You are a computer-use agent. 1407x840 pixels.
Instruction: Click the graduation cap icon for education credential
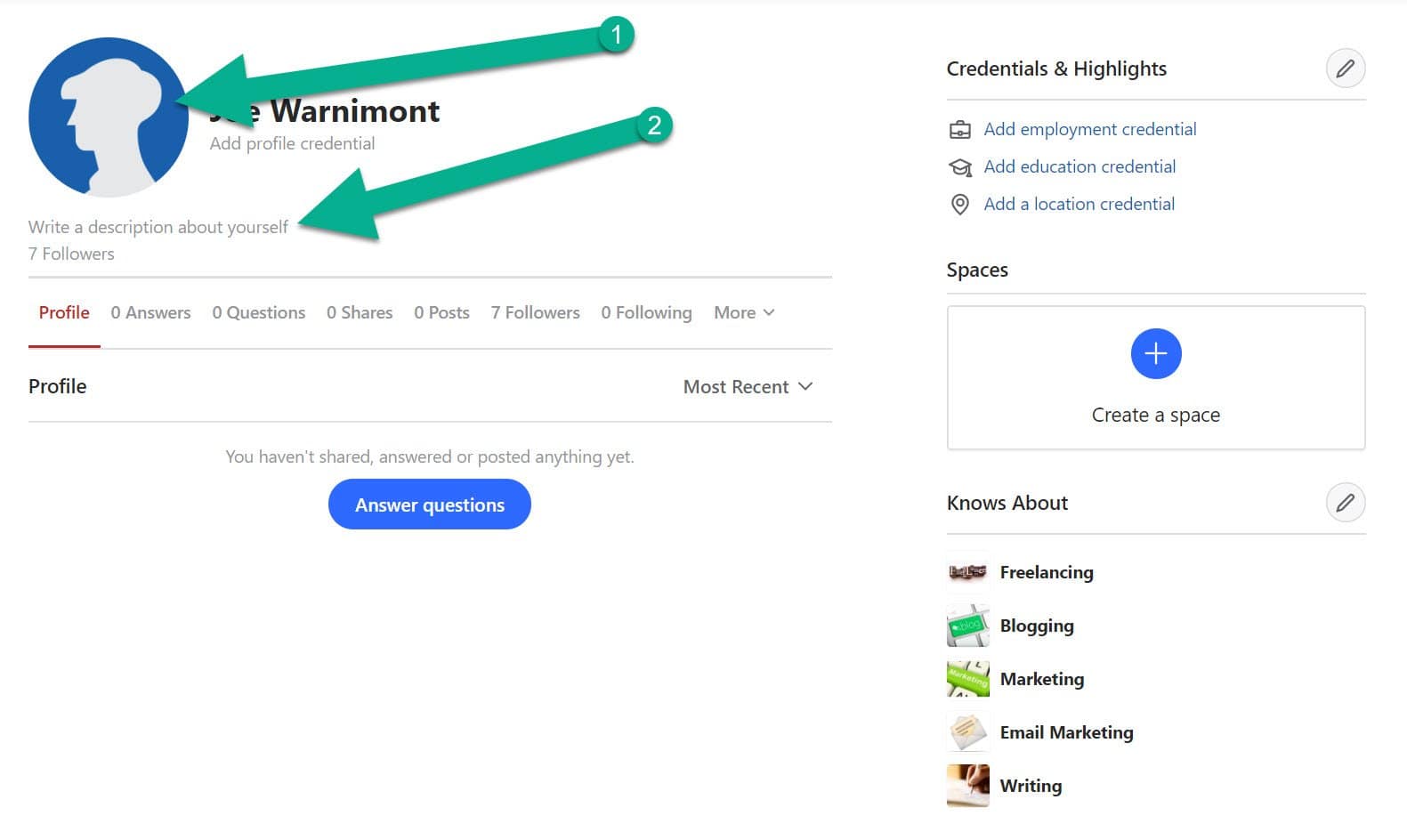coord(959,166)
